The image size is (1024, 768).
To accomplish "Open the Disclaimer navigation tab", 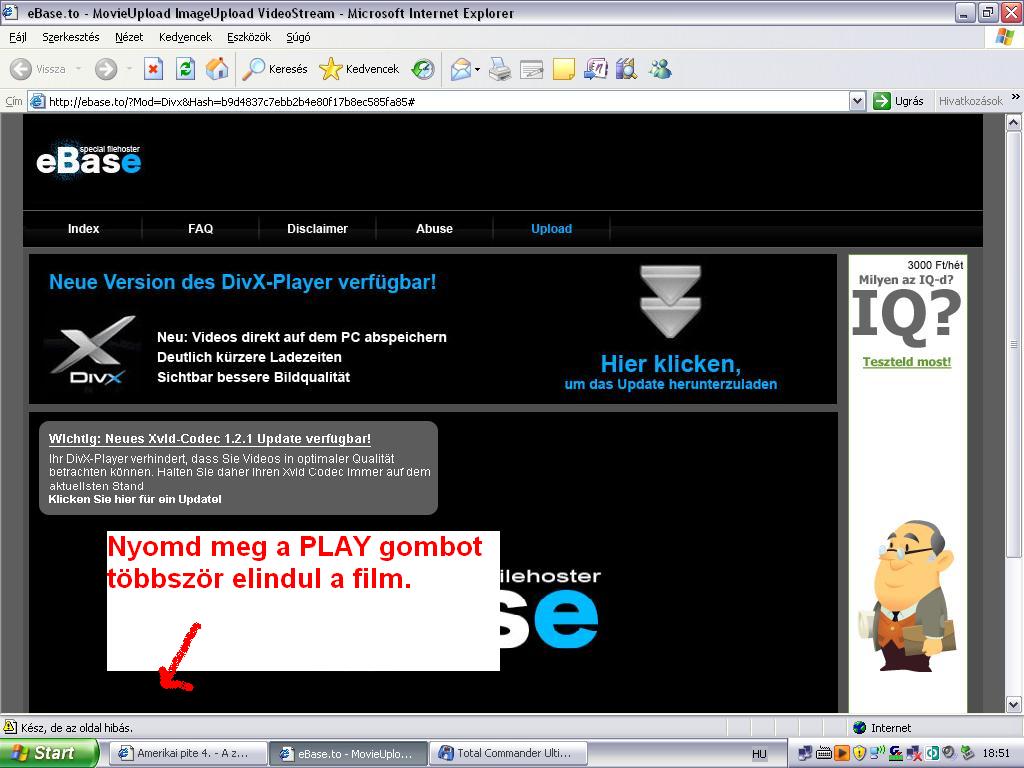I will click(x=317, y=229).
